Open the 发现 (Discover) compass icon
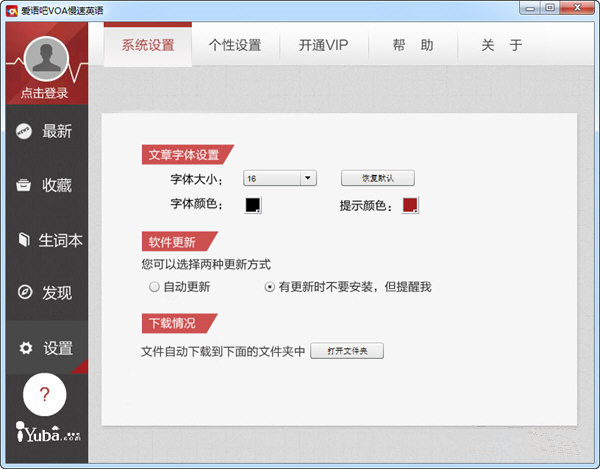The image size is (600, 469). [x=24, y=294]
